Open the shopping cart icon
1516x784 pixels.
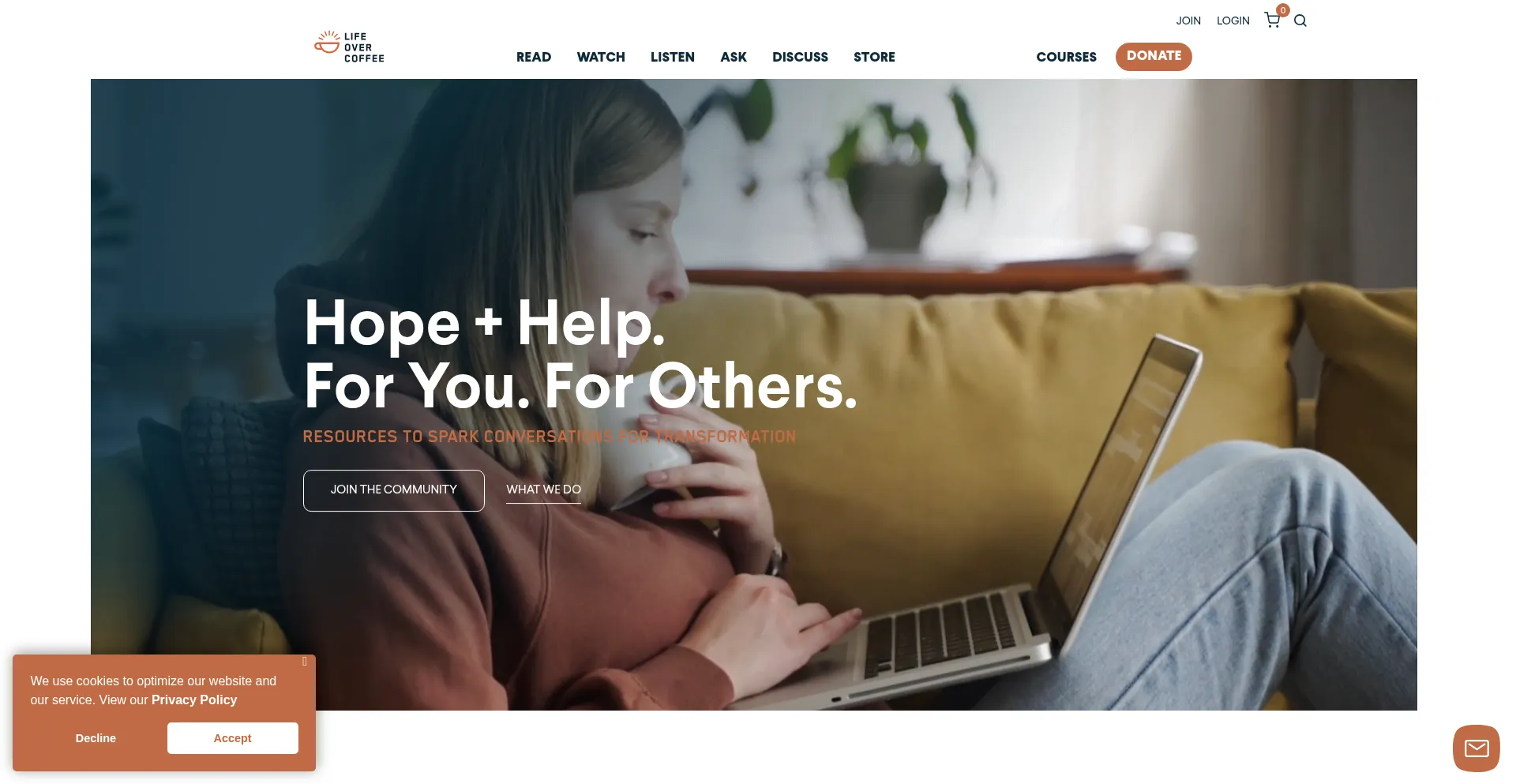click(1272, 21)
